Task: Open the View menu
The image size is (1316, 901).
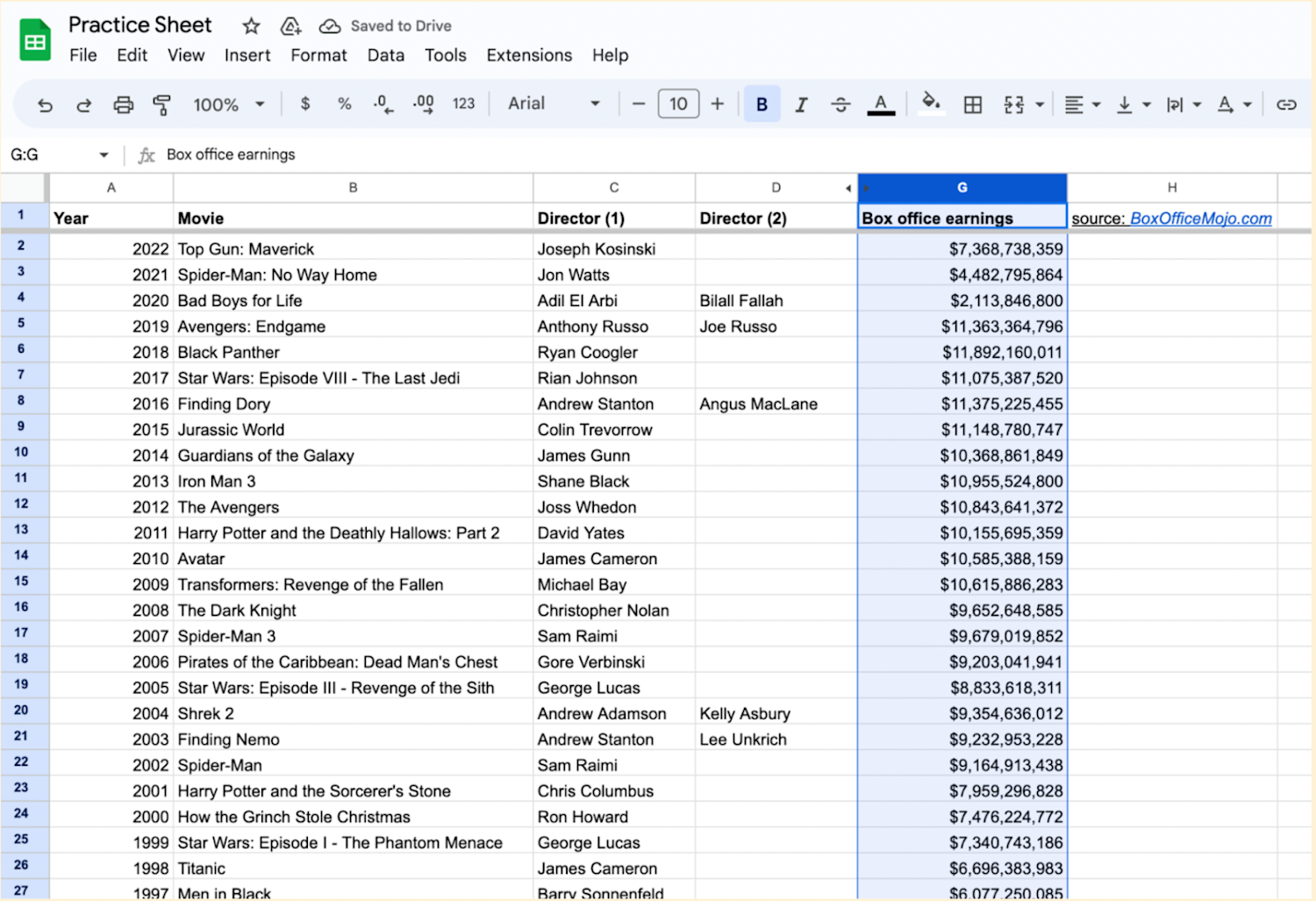Action: click(x=186, y=55)
